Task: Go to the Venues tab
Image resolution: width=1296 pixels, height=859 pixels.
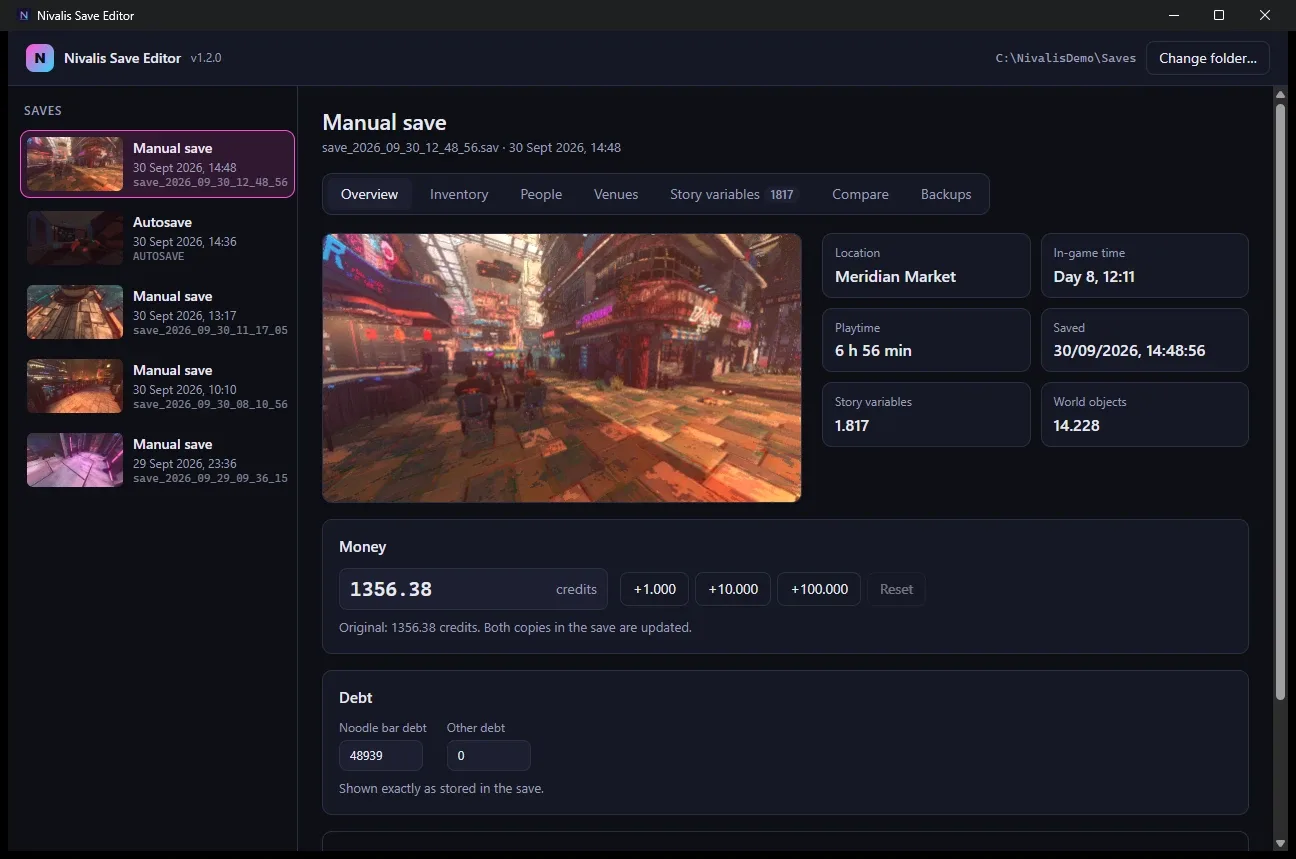Action: coord(616,194)
